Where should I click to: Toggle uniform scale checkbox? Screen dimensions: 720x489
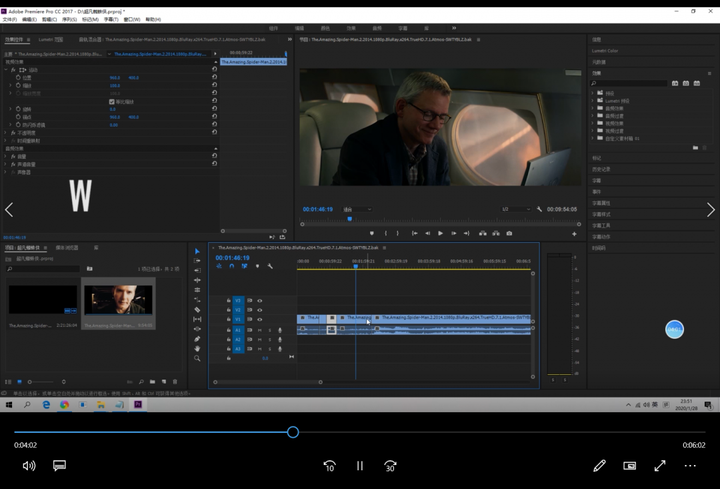pos(112,101)
